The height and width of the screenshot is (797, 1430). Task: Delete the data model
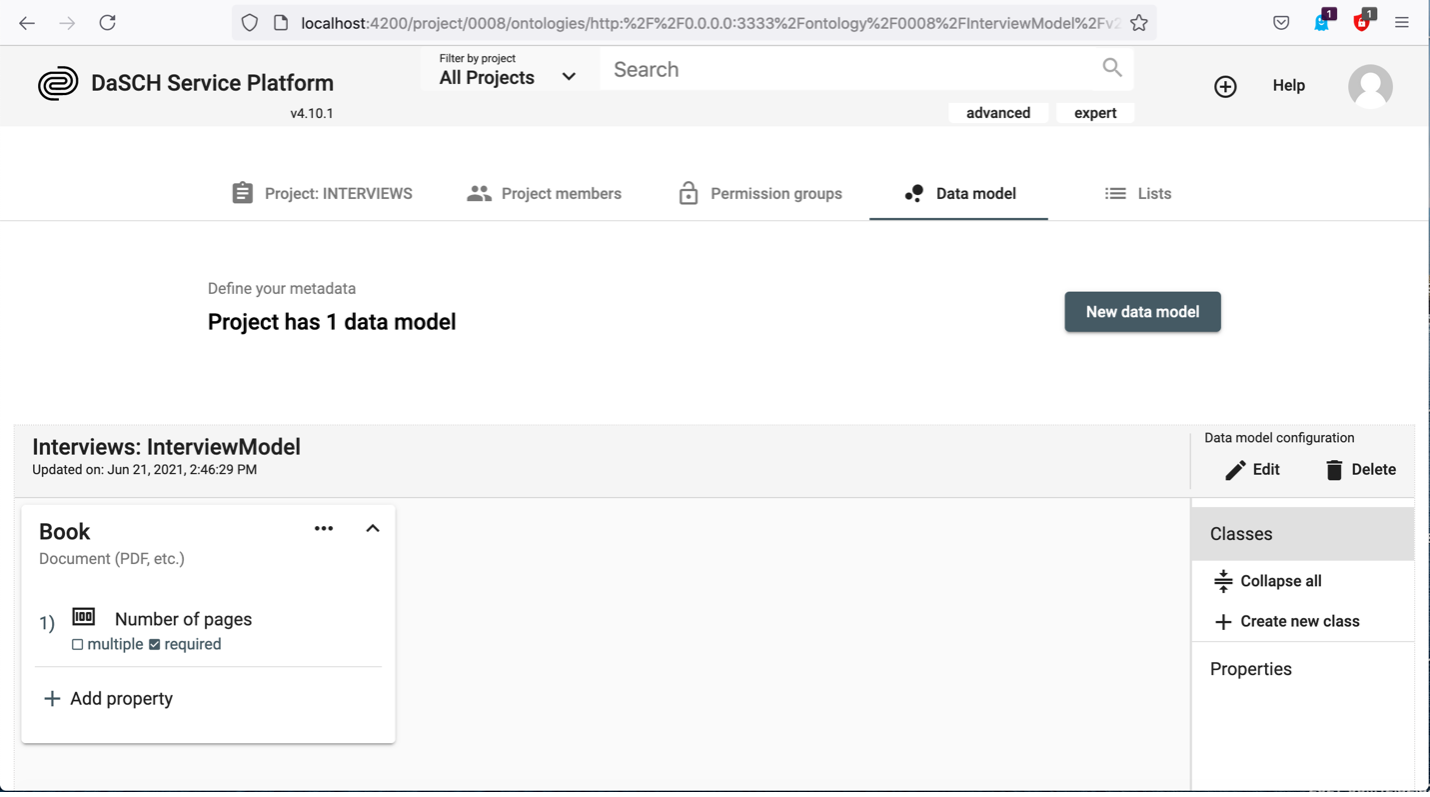(x=1360, y=470)
